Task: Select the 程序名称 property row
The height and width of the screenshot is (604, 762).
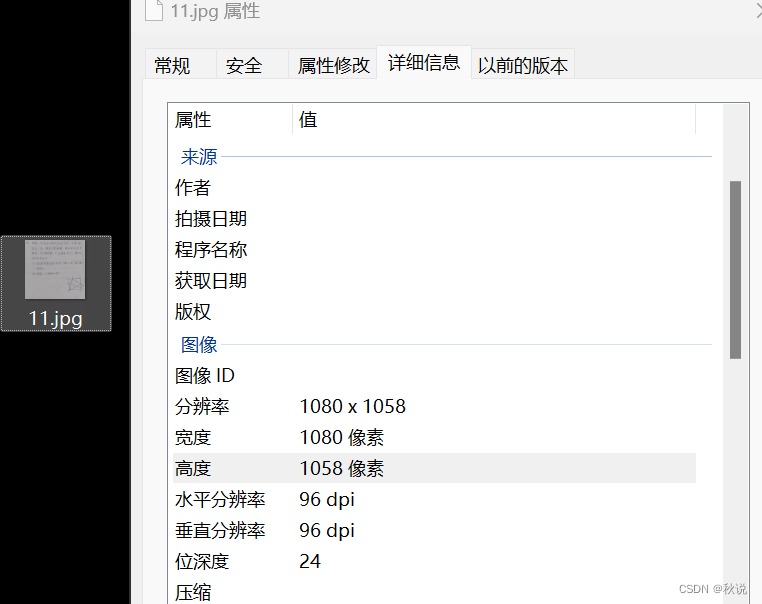Action: tap(434, 250)
